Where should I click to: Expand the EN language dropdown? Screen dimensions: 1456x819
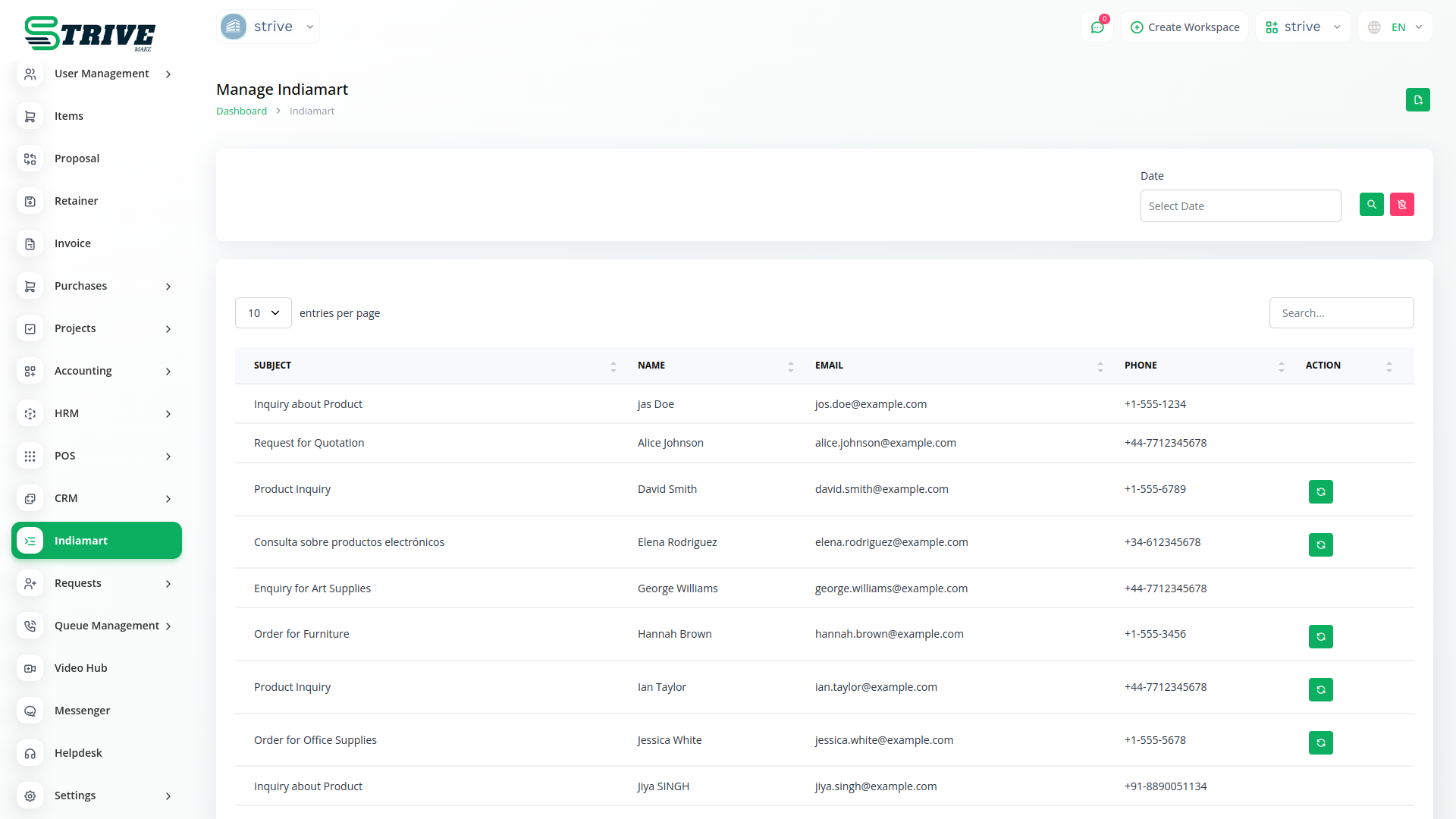(1396, 27)
